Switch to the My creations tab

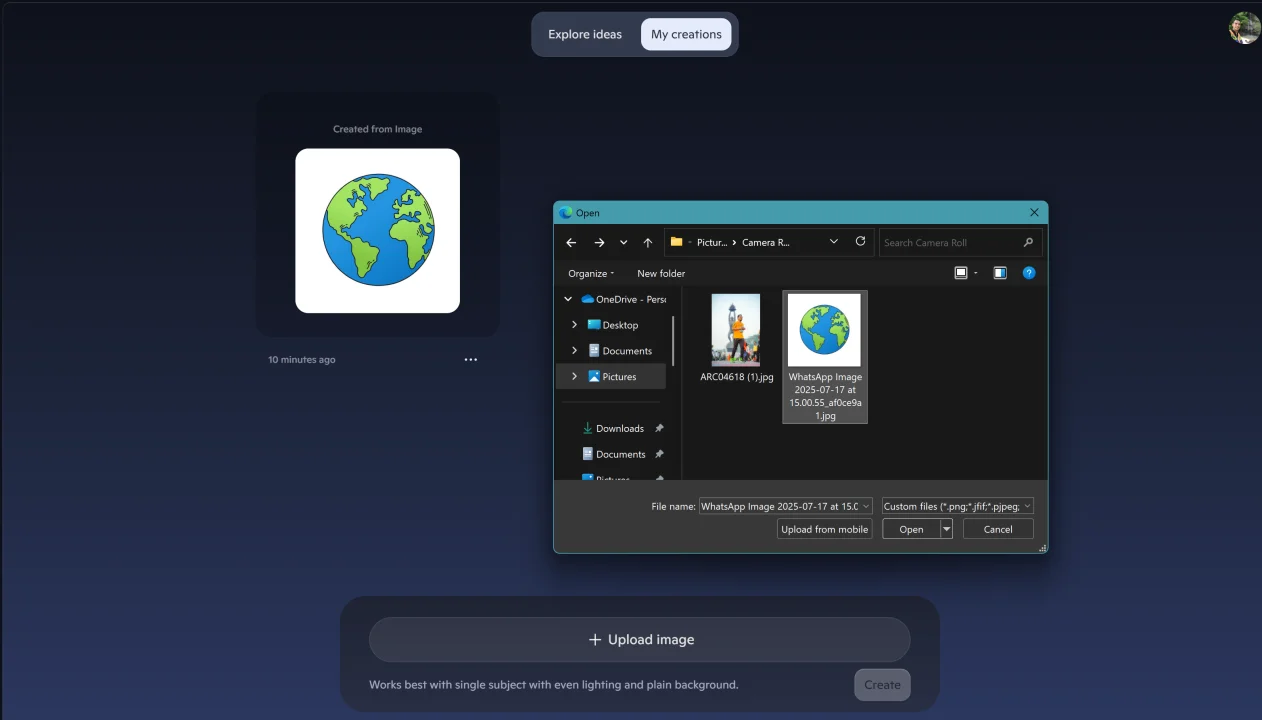point(686,34)
